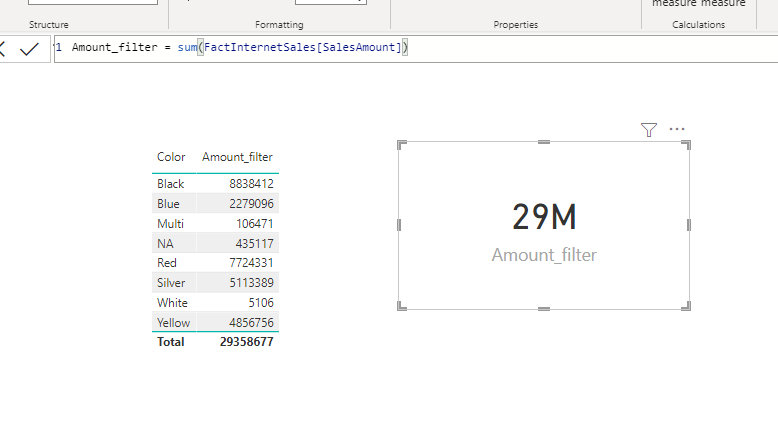Click the Structure ribbon group label
Viewport: 778px width, 425px height.
click(49, 24)
